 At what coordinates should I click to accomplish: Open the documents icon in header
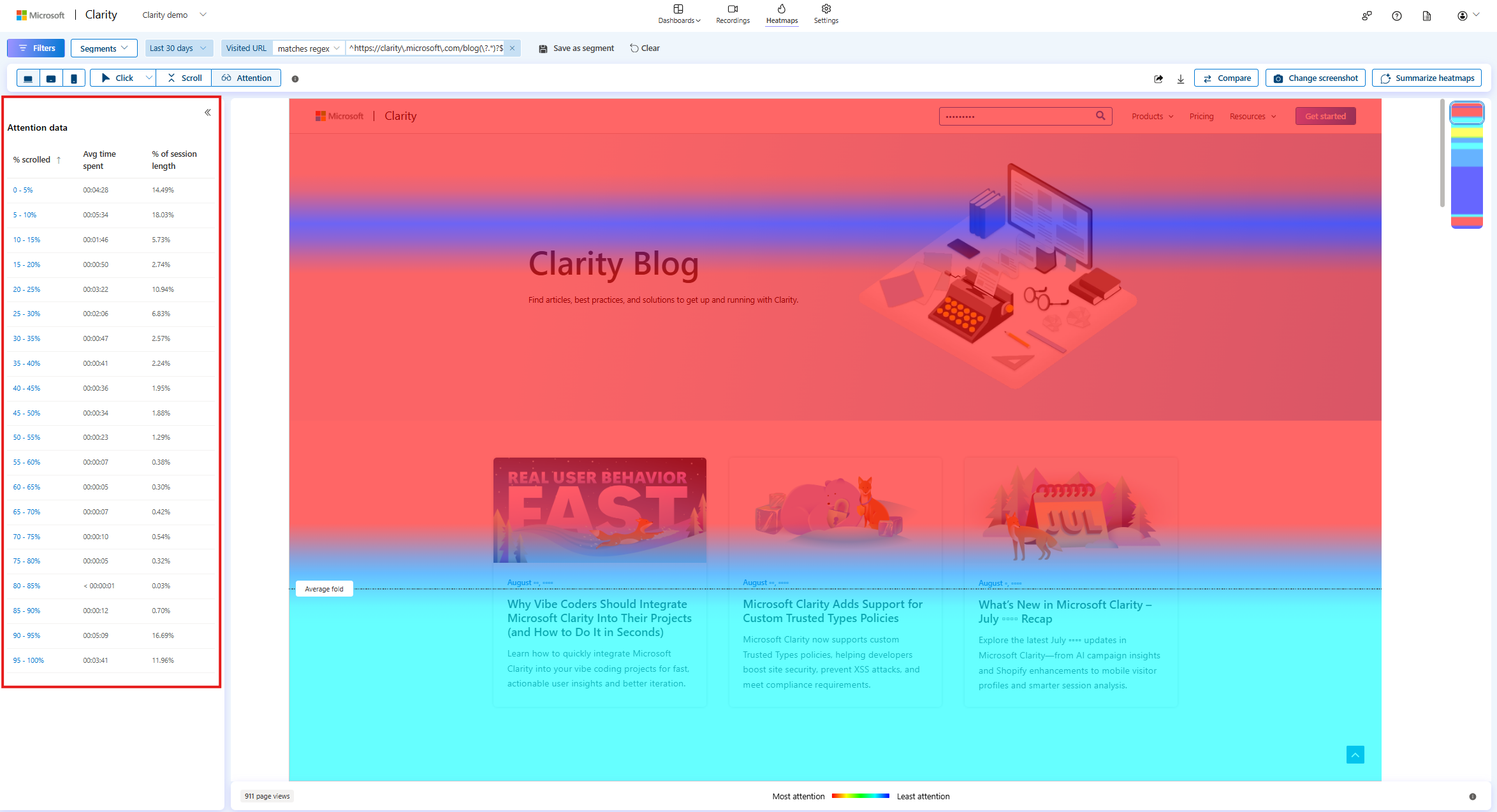(1427, 16)
